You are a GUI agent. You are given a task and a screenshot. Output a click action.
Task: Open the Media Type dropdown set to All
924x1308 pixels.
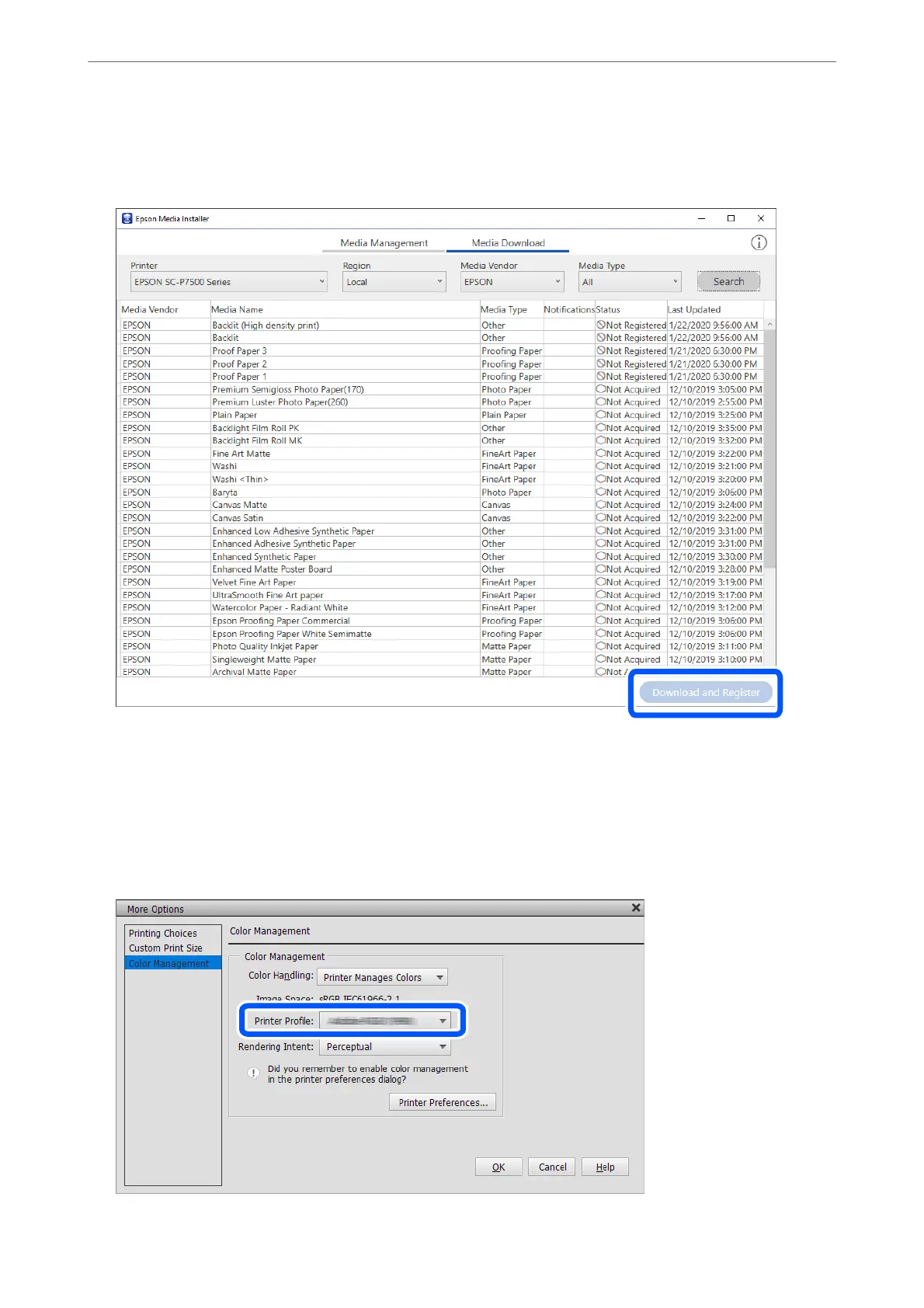tap(630, 282)
